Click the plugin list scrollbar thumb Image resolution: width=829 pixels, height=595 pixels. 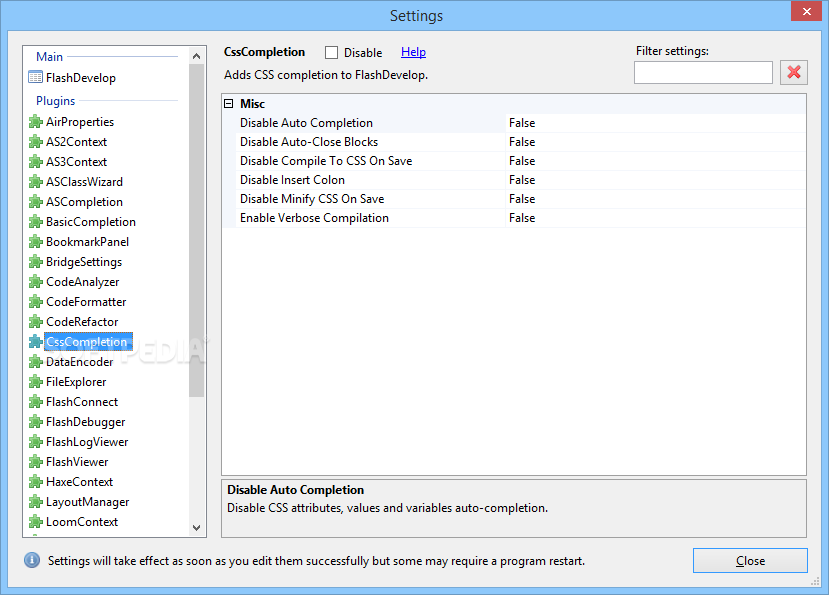click(197, 230)
